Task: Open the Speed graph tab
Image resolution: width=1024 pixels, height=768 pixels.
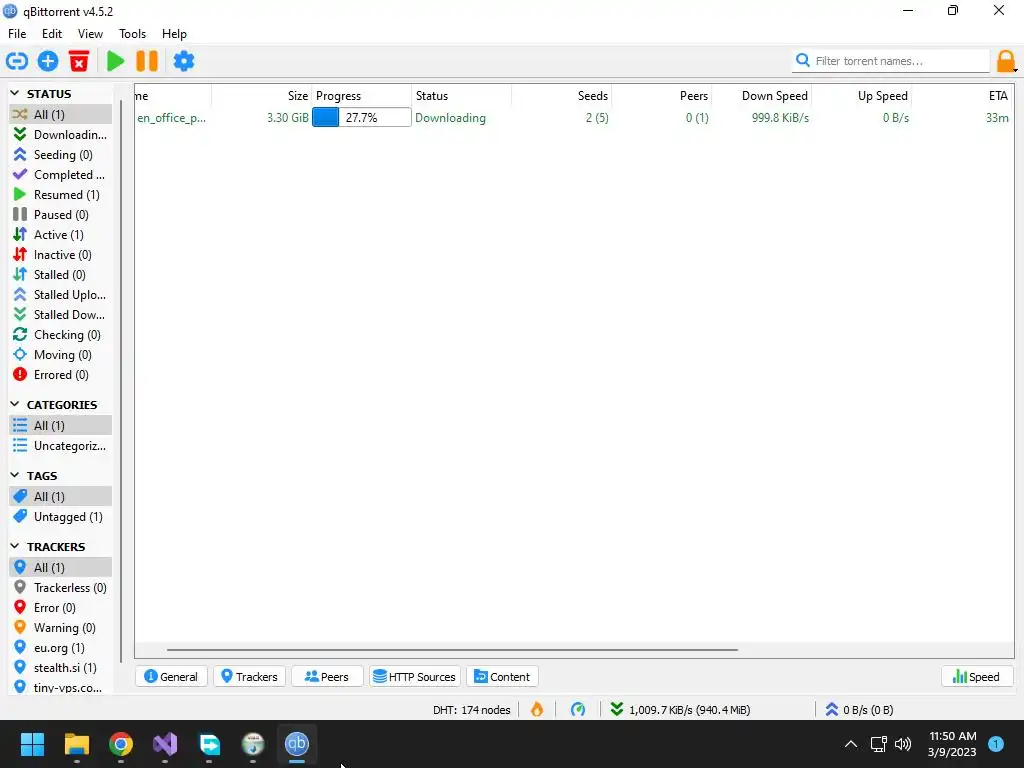Action: pos(977,677)
